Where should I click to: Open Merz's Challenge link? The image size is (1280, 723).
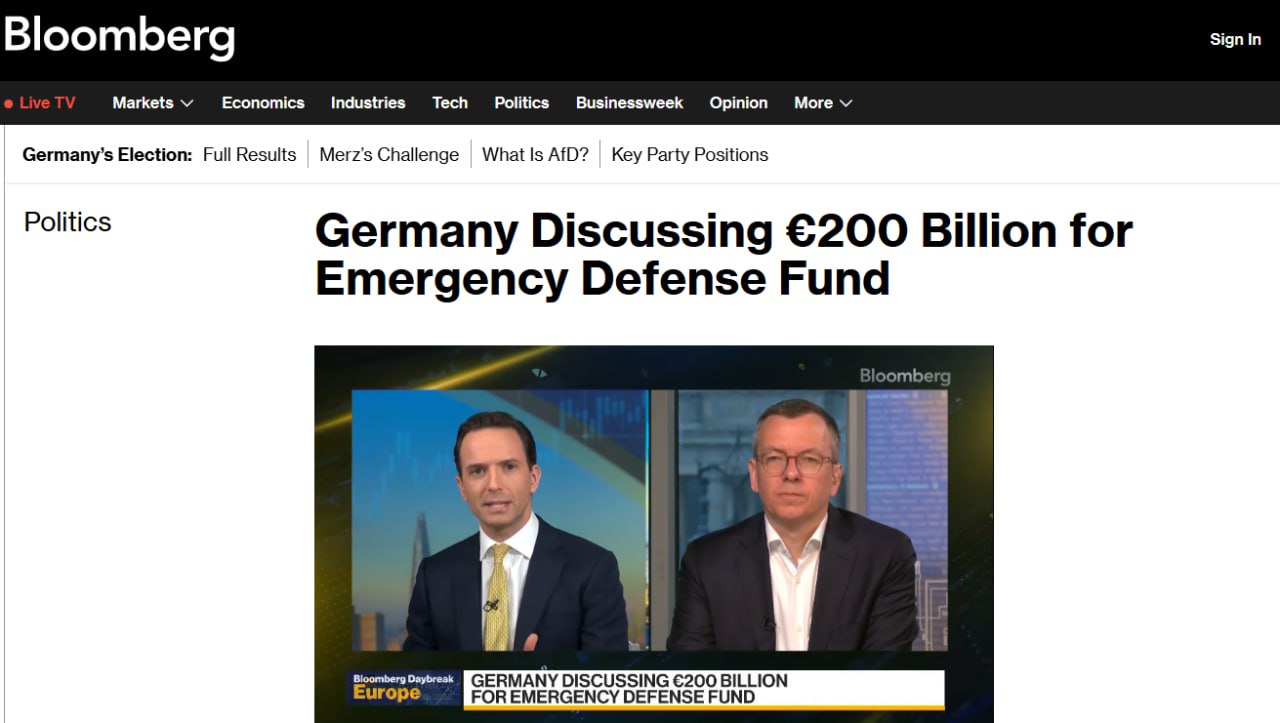pos(389,154)
